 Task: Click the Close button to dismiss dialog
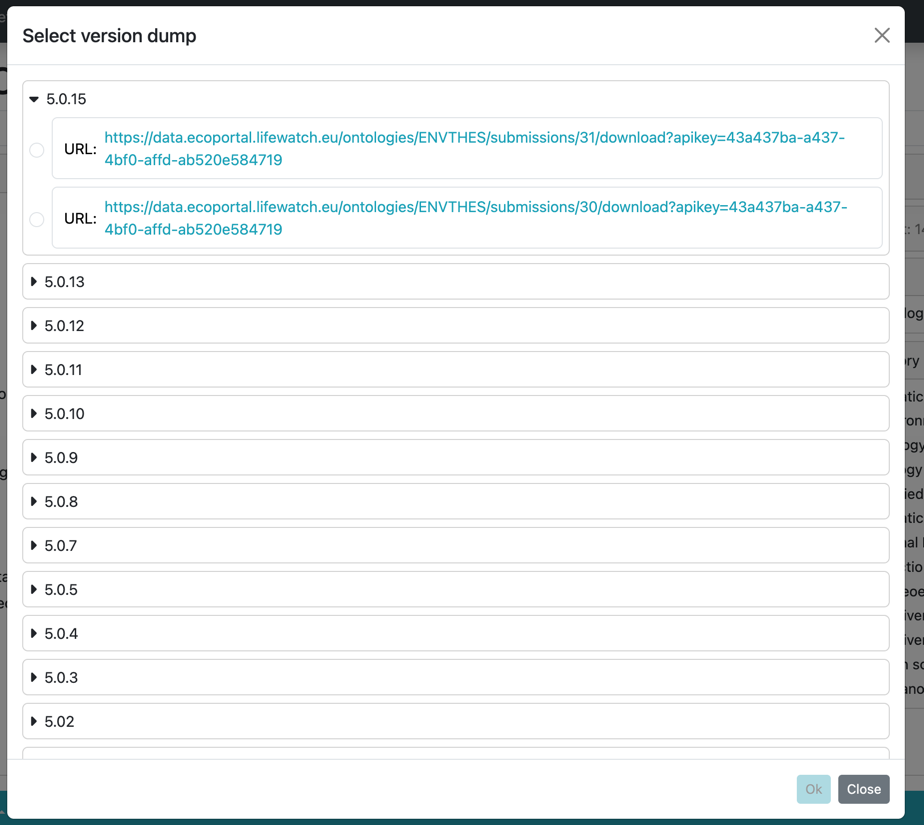863,789
